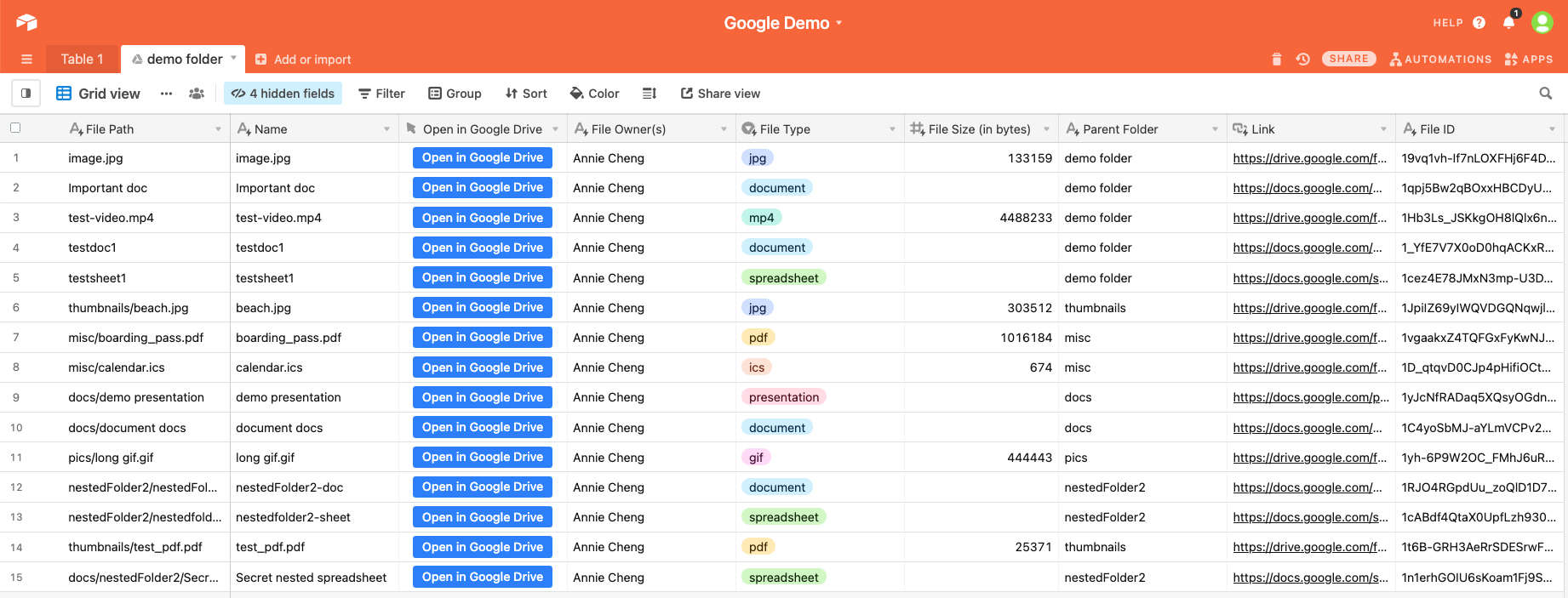
Task: Select the Name cell 'nestedFolder2-doc'
Action: pyautogui.click(x=314, y=487)
